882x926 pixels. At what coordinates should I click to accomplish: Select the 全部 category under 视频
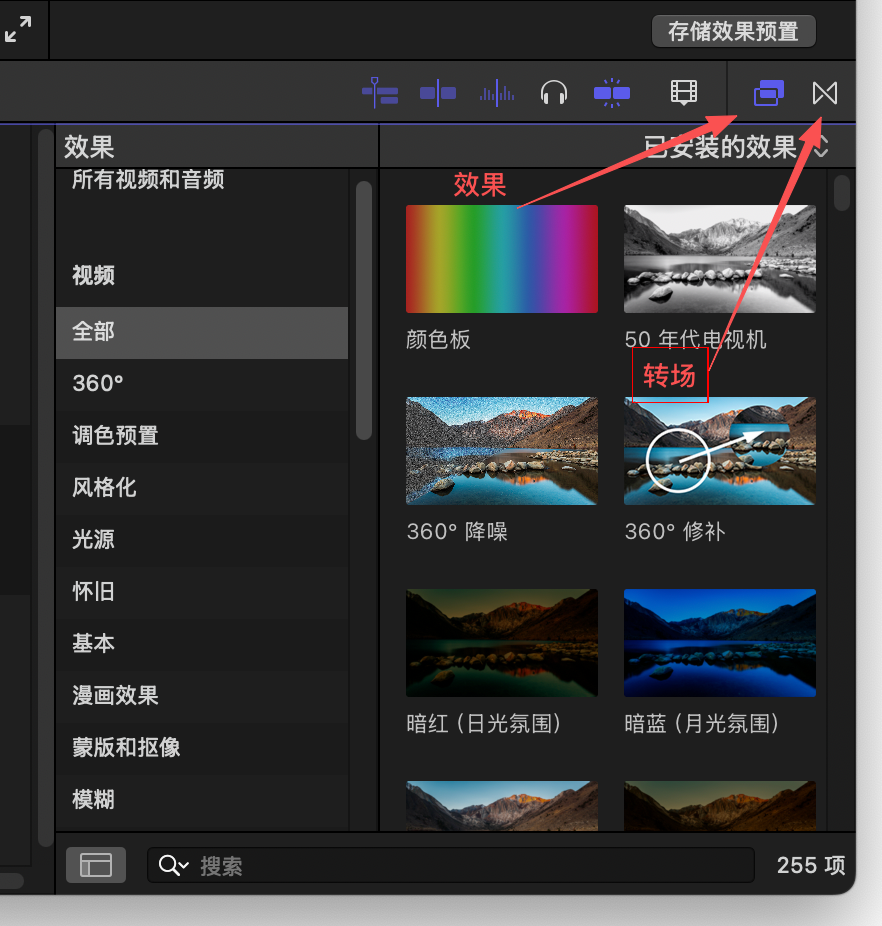tap(202, 332)
